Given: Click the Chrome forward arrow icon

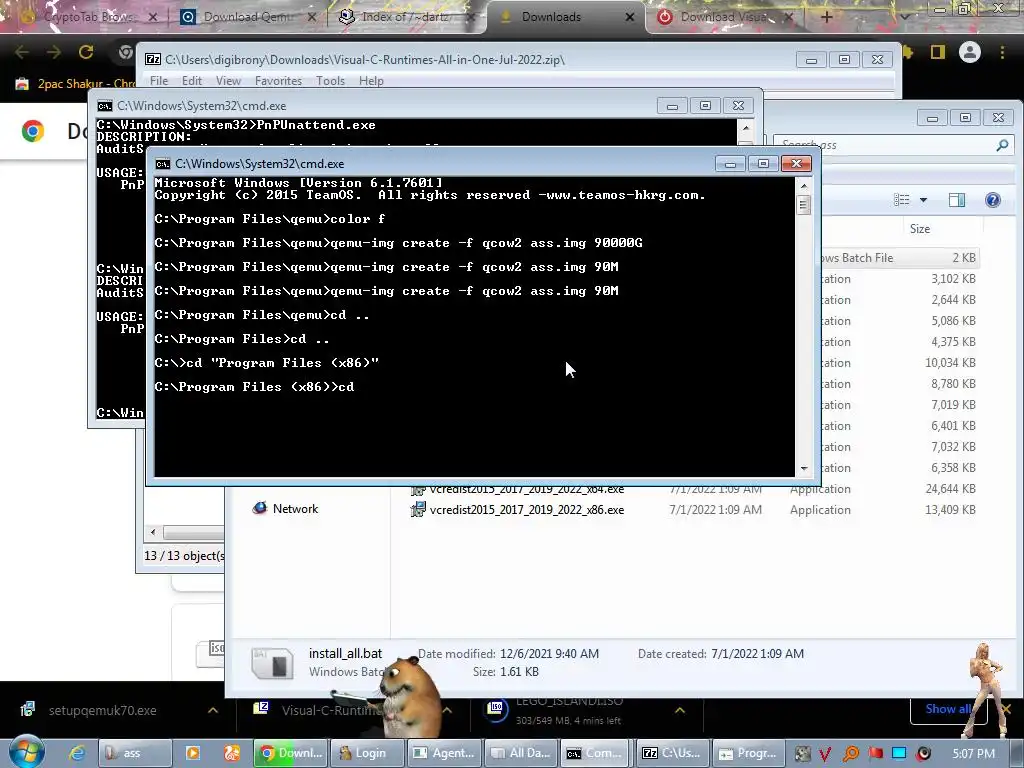Looking at the screenshot, I should (54, 52).
